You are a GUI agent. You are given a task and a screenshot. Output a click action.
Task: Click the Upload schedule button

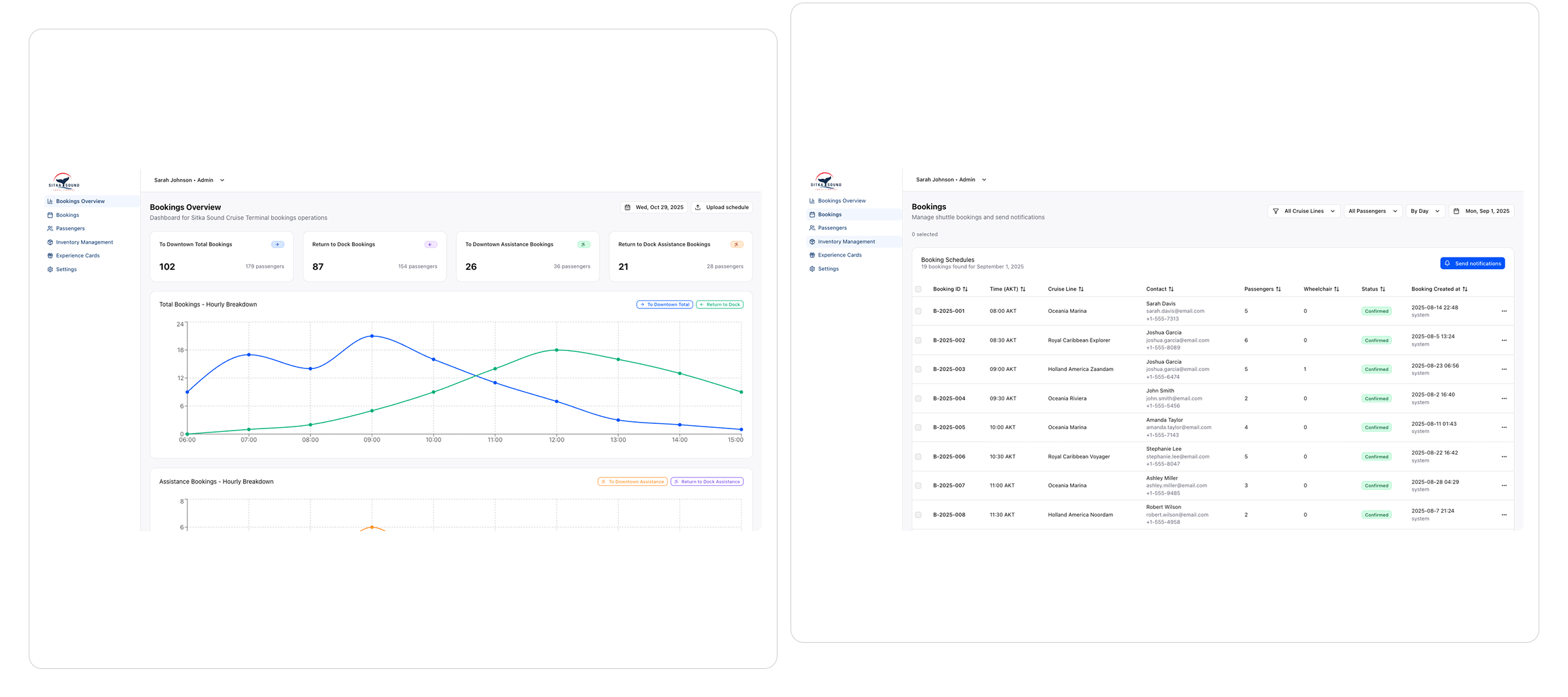pyautogui.click(x=721, y=207)
